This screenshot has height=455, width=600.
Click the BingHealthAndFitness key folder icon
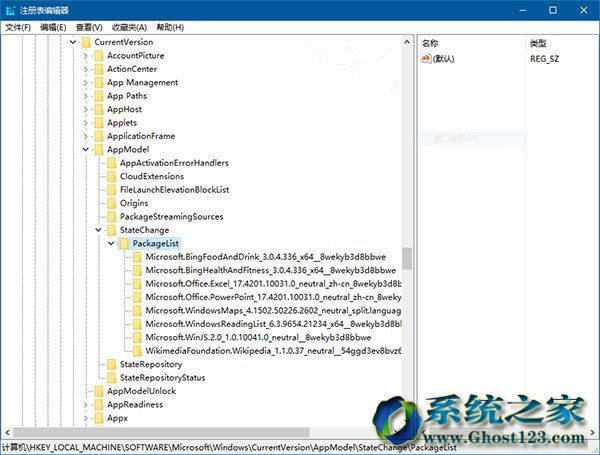[x=137, y=270]
